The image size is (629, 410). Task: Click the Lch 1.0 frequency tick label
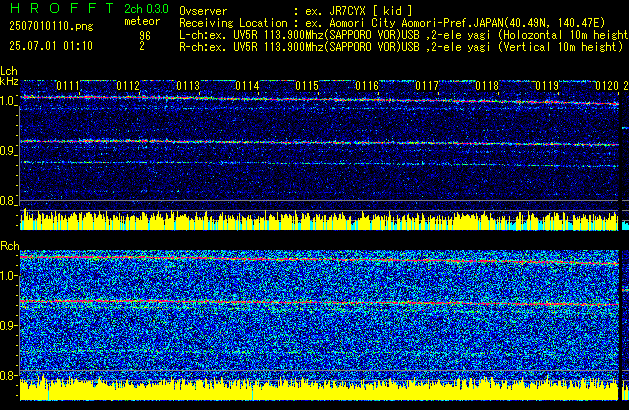pos(8,101)
